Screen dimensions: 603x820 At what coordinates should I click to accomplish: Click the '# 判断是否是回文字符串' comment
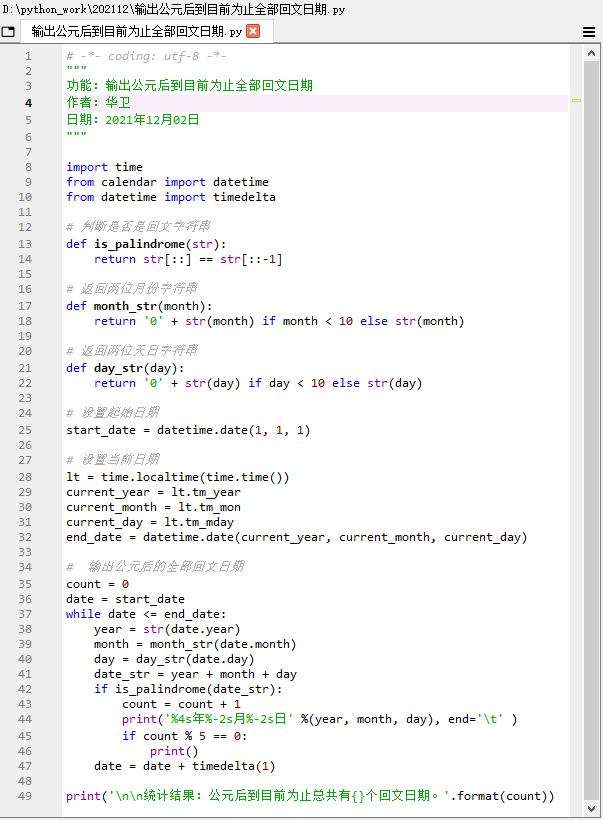click(138, 226)
